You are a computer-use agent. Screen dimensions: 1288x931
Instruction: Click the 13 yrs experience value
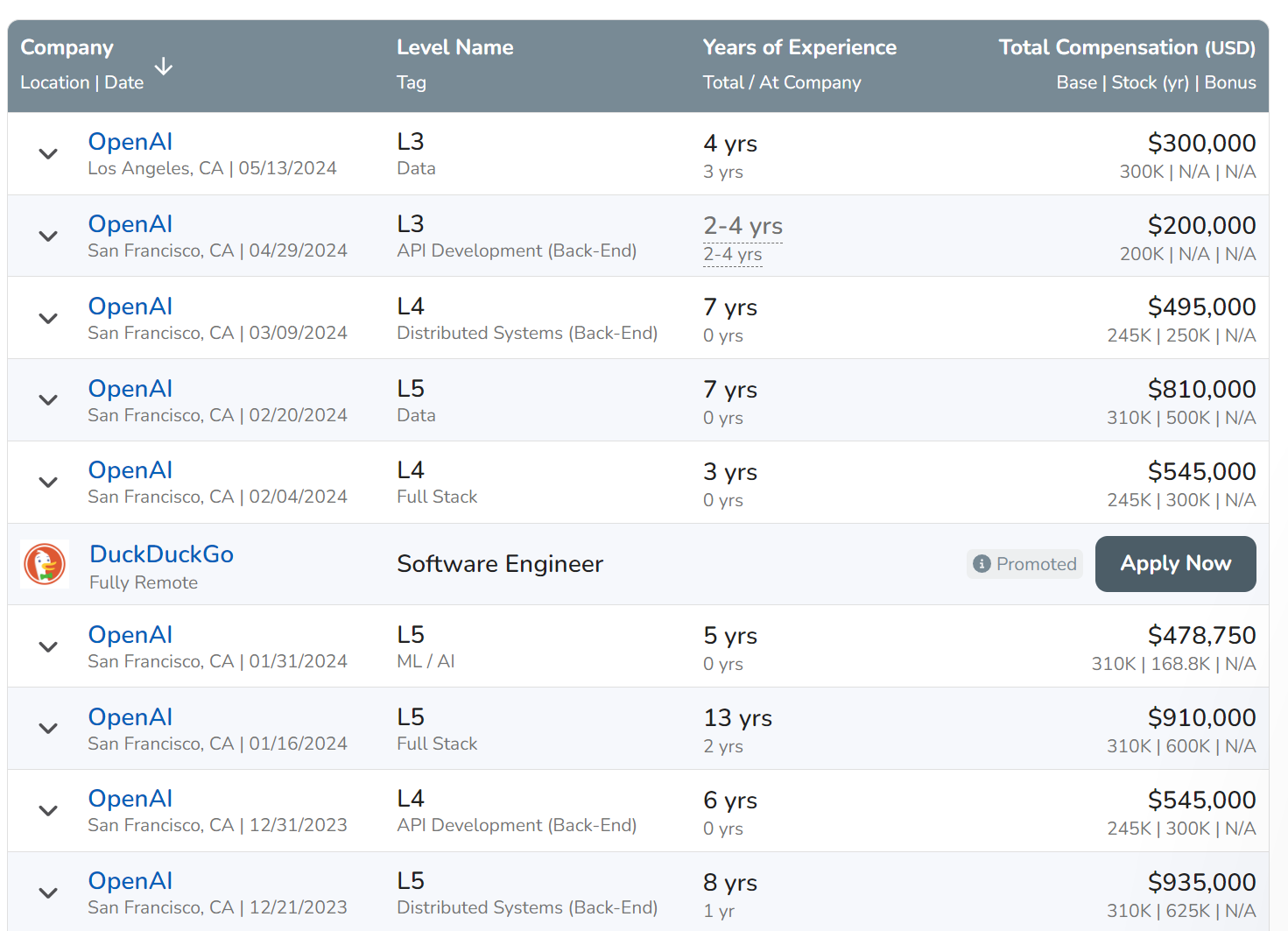[x=738, y=718]
